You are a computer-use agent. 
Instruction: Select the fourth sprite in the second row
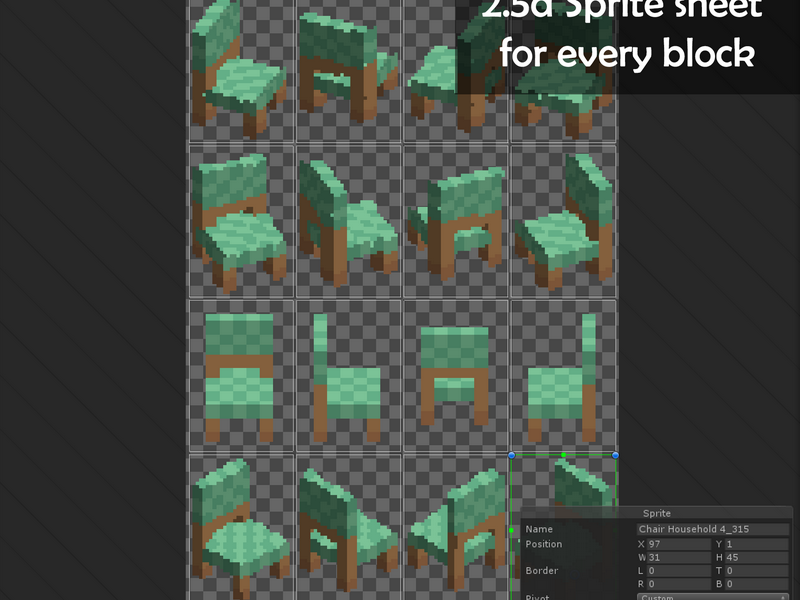click(x=563, y=221)
